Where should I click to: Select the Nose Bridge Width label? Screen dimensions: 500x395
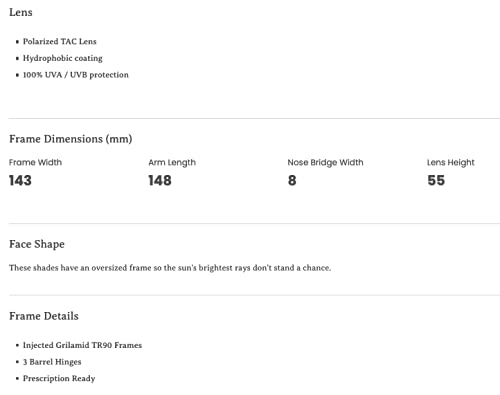[325, 163]
